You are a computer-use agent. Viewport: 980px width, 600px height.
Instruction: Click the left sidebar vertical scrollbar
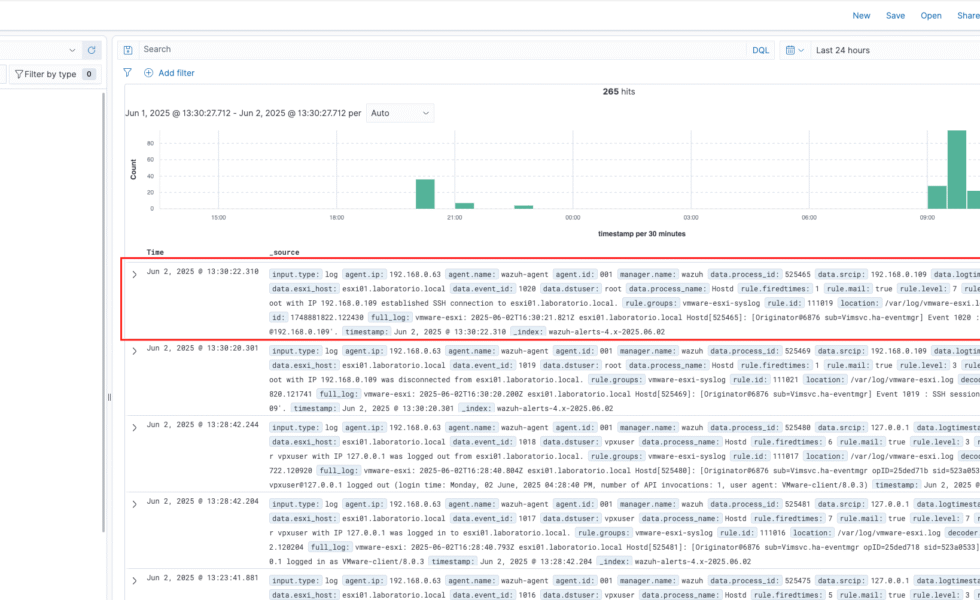click(103, 312)
